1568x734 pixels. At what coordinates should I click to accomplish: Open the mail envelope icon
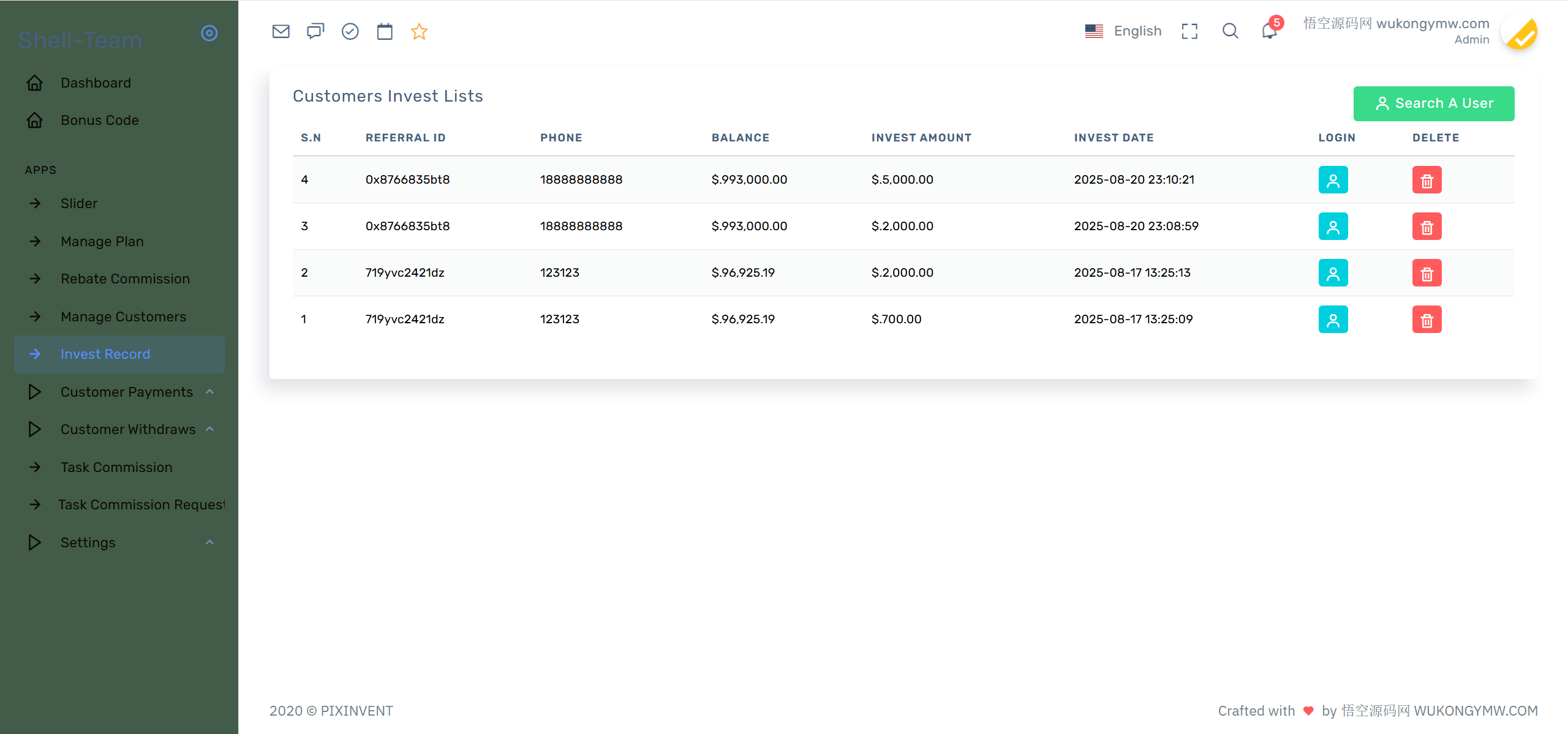(x=281, y=31)
